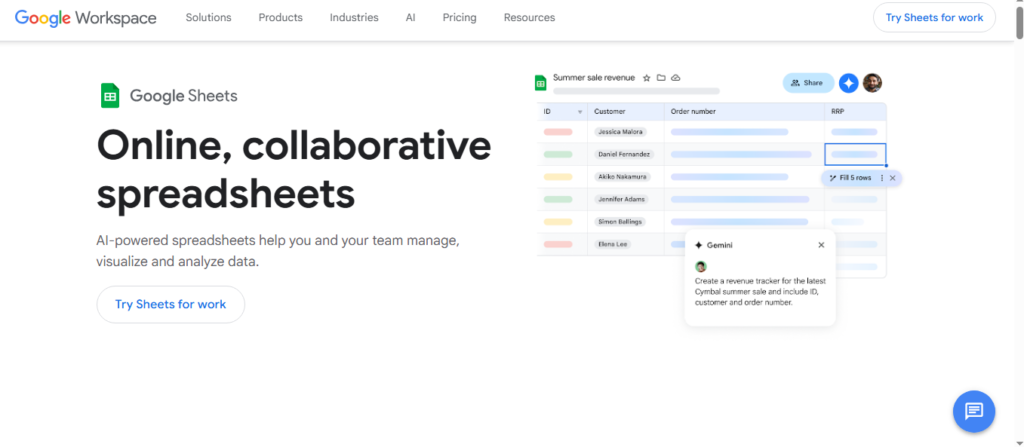Click red ID pill in Jessica Malora row

(558, 132)
